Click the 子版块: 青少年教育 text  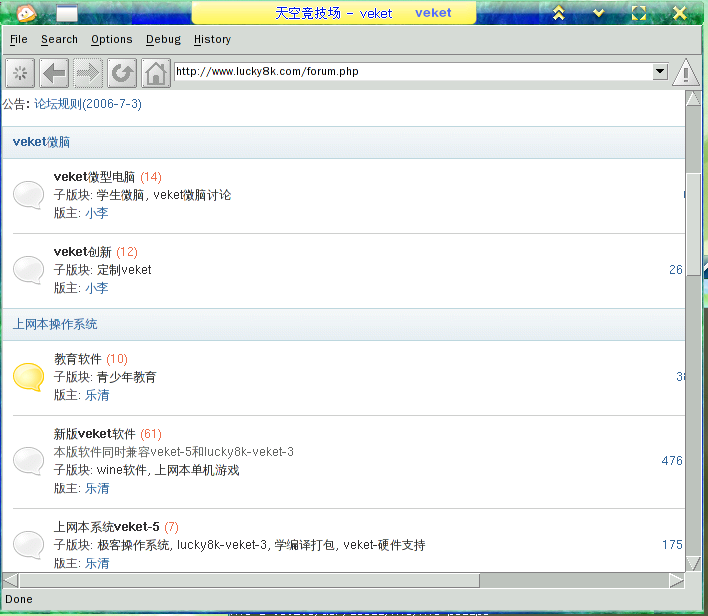coord(105,377)
